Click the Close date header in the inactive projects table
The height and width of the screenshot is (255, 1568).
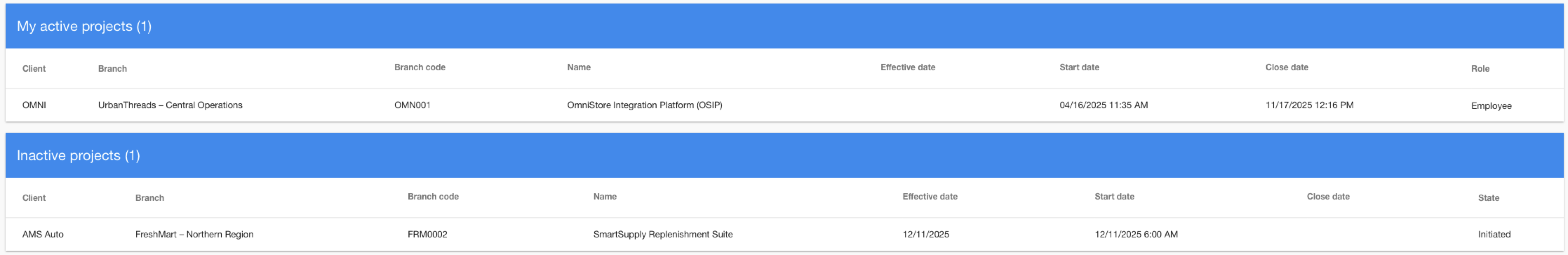coord(1328,196)
